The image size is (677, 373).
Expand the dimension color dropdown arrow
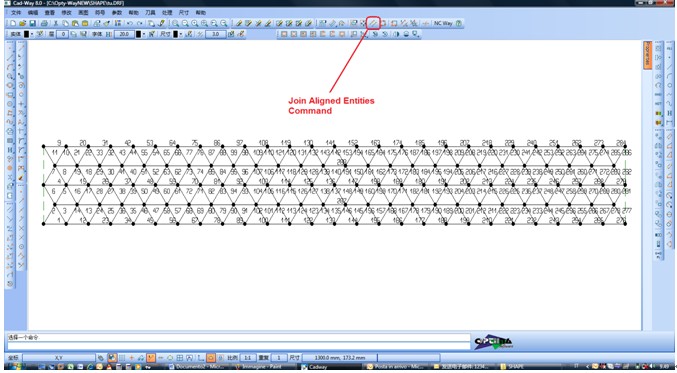point(180,34)
